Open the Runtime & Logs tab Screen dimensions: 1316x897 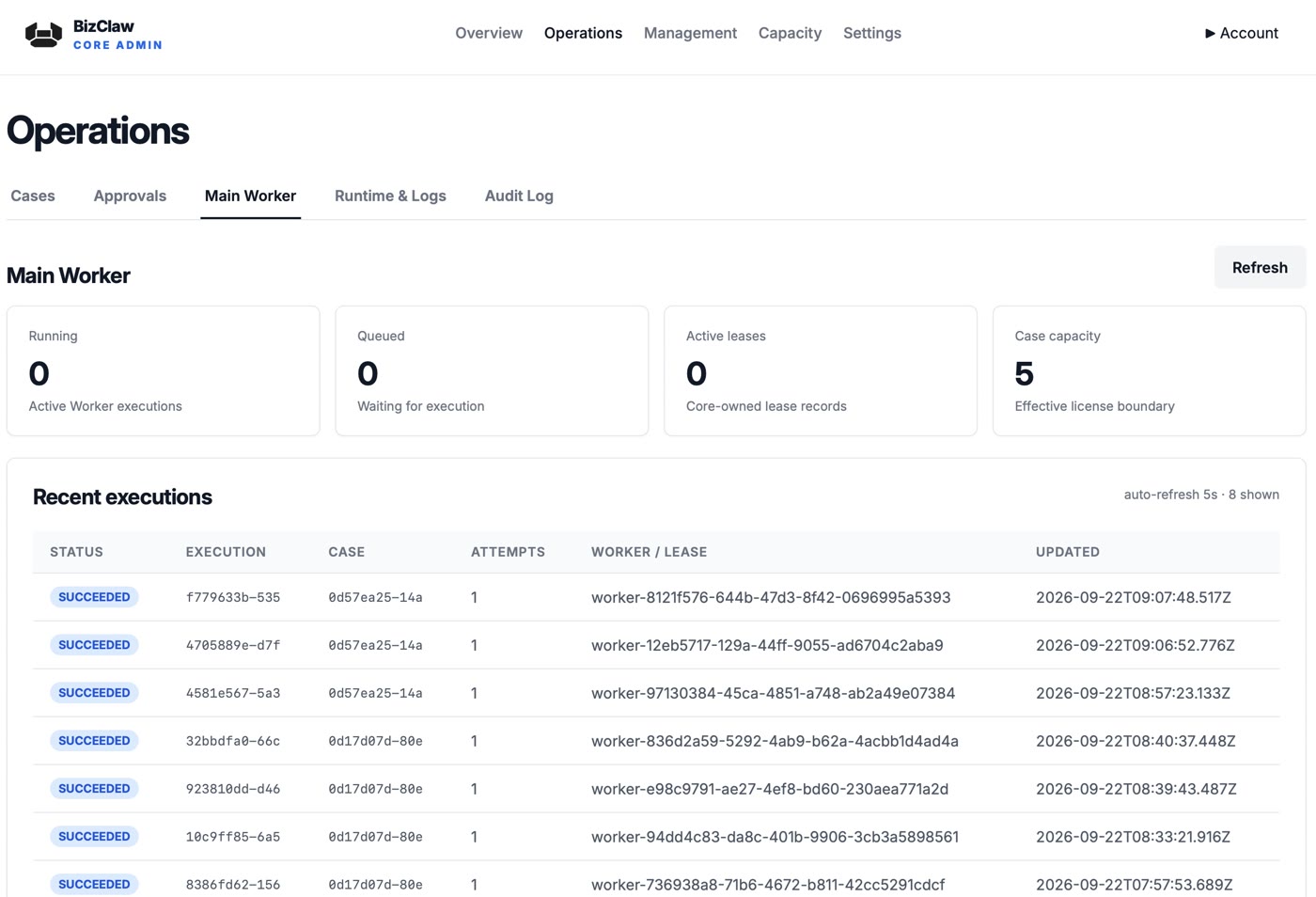pos(390,196)
